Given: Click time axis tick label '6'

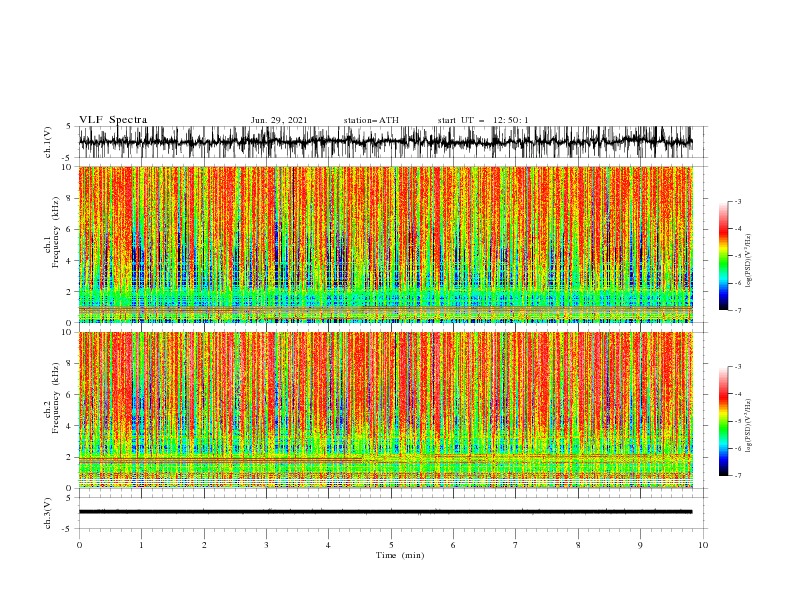Looking at the screenshot, I should [453, 545].
